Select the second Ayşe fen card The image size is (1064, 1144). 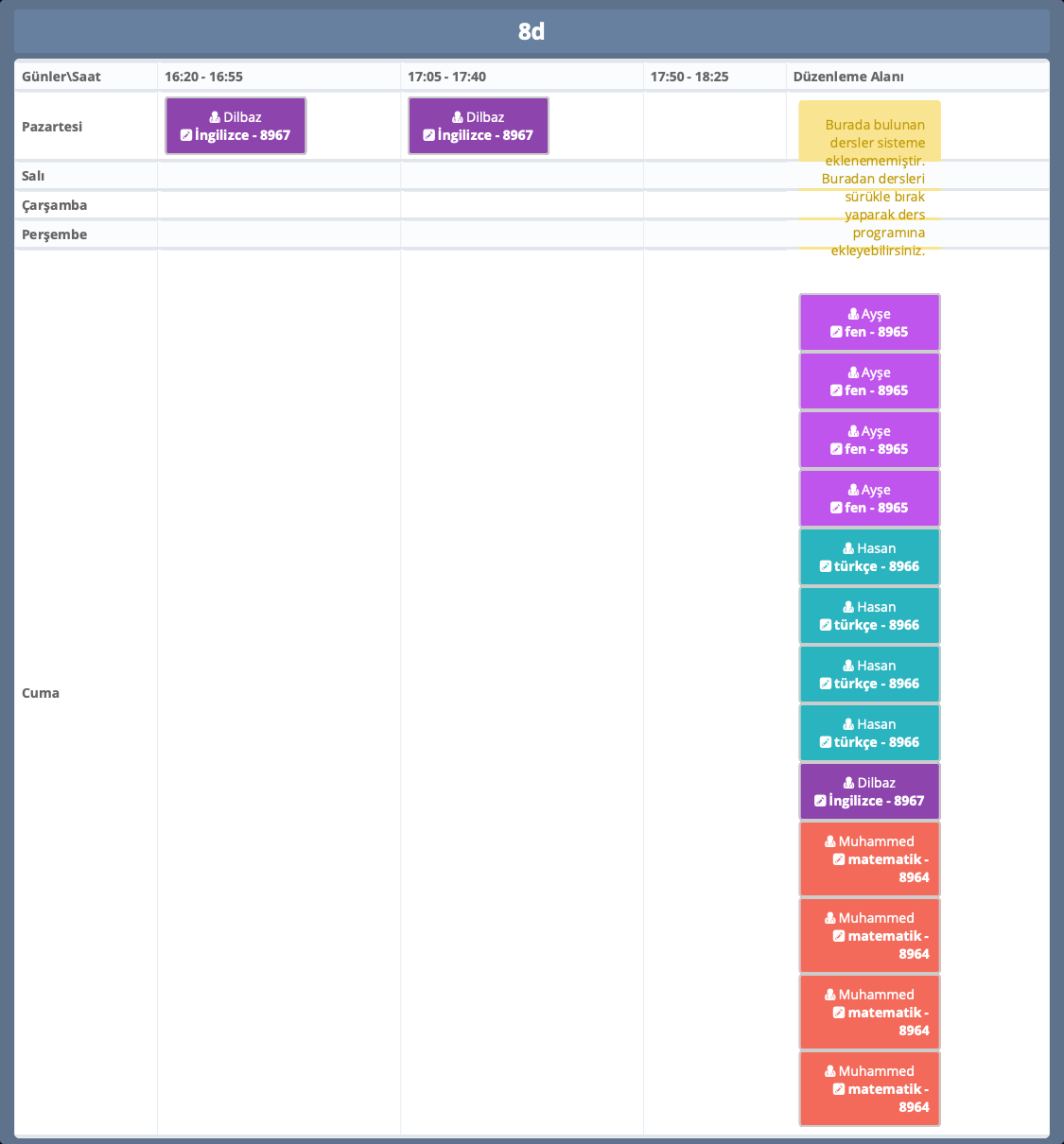pyautogui.click(x=869, y=381)
